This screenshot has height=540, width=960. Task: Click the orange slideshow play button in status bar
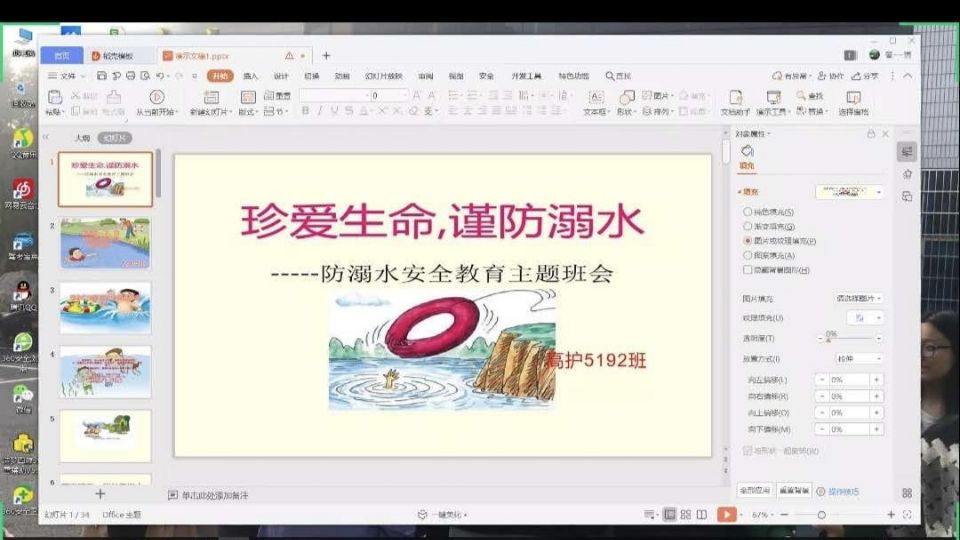point(727,514)
